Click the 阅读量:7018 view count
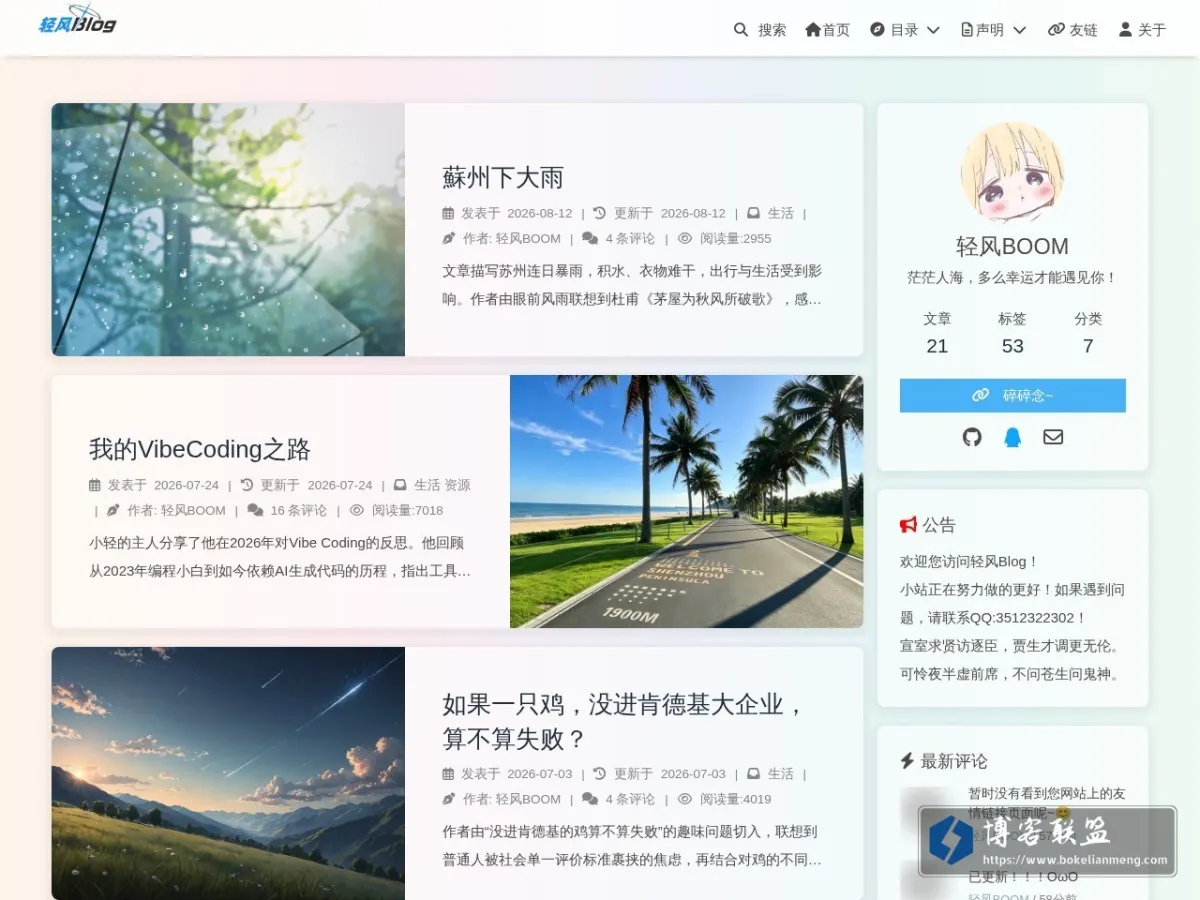Viewport: 1200px width, 900px height. [407, 510]
